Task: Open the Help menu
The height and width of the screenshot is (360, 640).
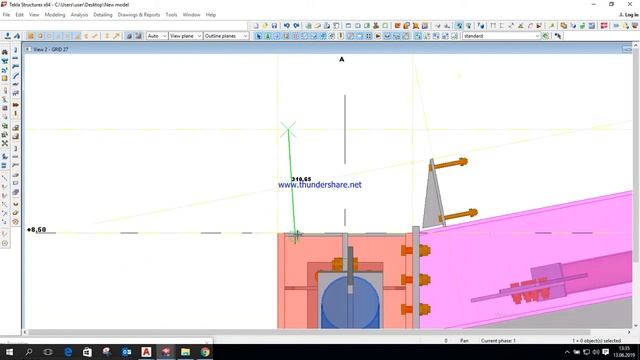Action: 211,15
